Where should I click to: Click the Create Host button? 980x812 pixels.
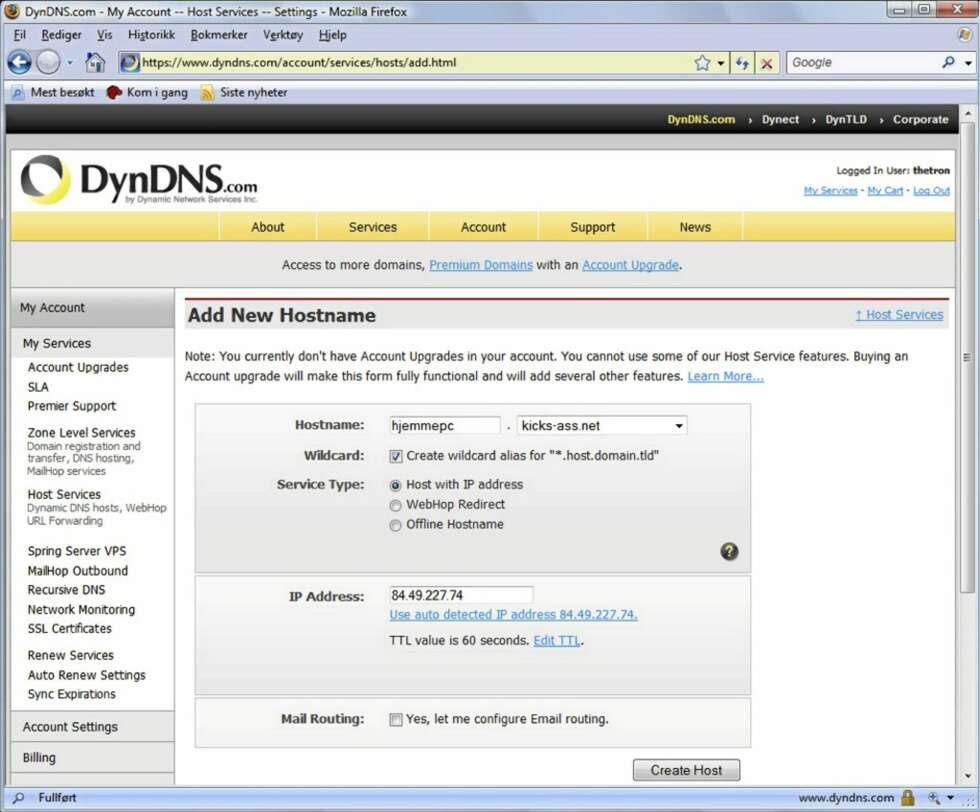click(686, 770)
